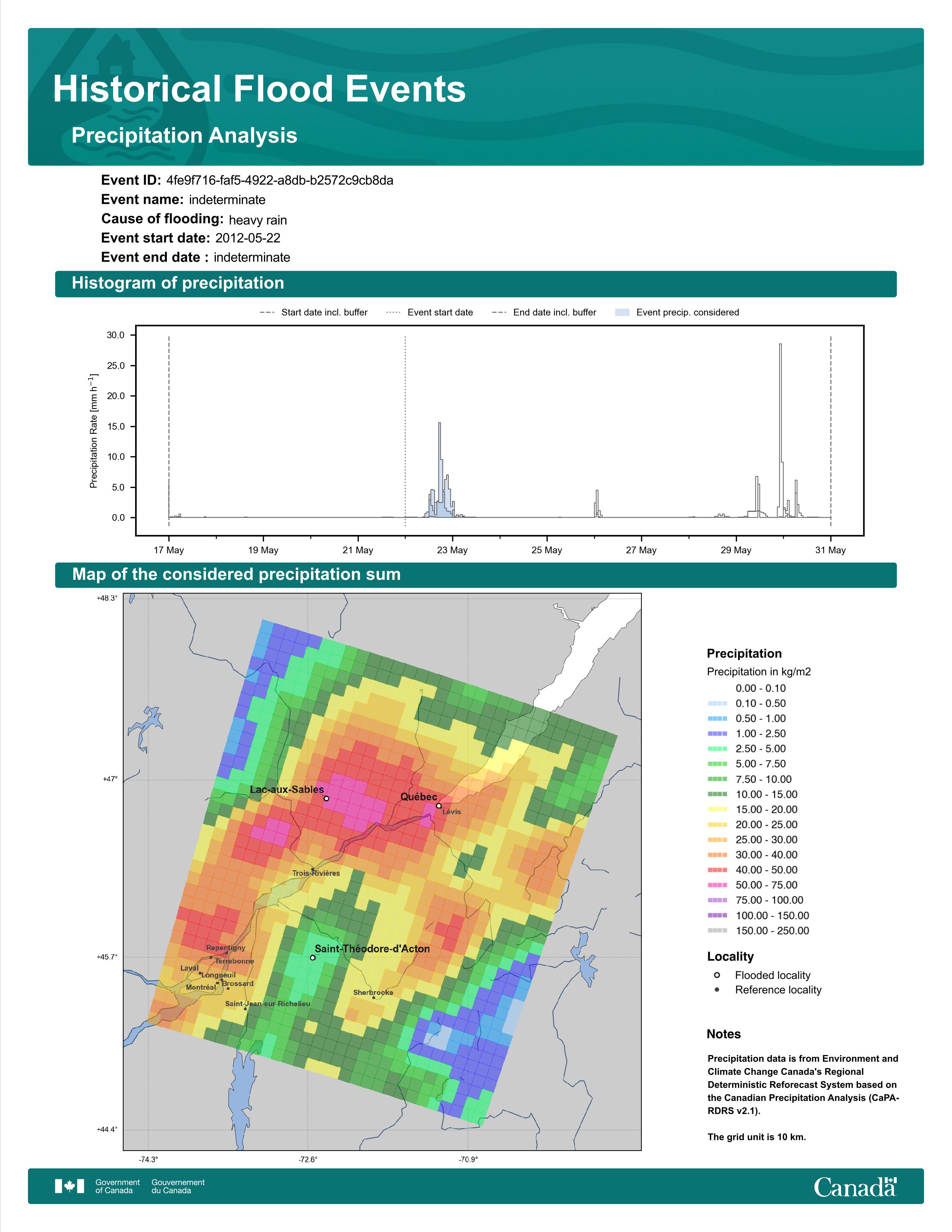Click the 40.00 - 50.00 legend color swatch
This screenshot has height=1232, width=952.
point(717,870)
